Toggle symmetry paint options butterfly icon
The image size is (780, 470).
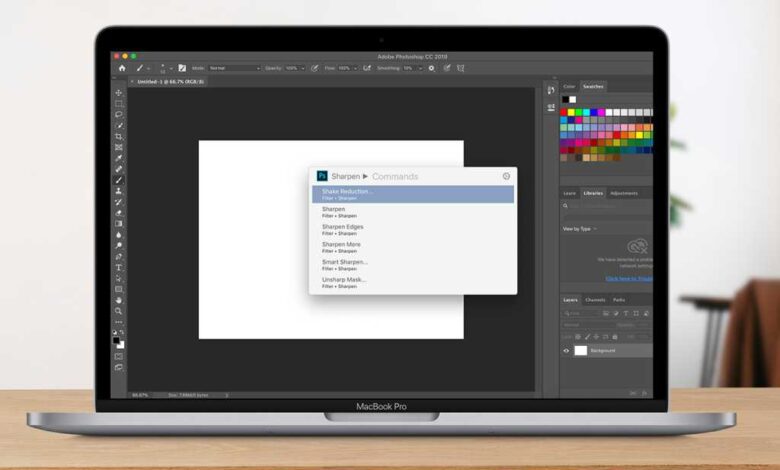point(461,68)
